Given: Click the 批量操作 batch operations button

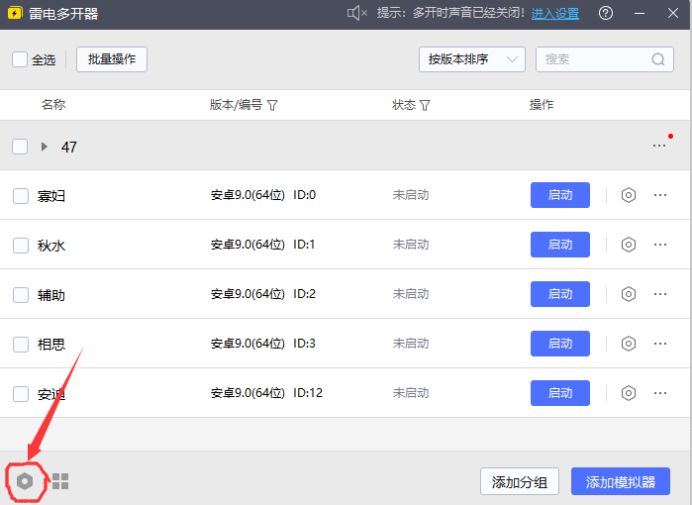Looking at the screenshot, I should click(112, 59).
